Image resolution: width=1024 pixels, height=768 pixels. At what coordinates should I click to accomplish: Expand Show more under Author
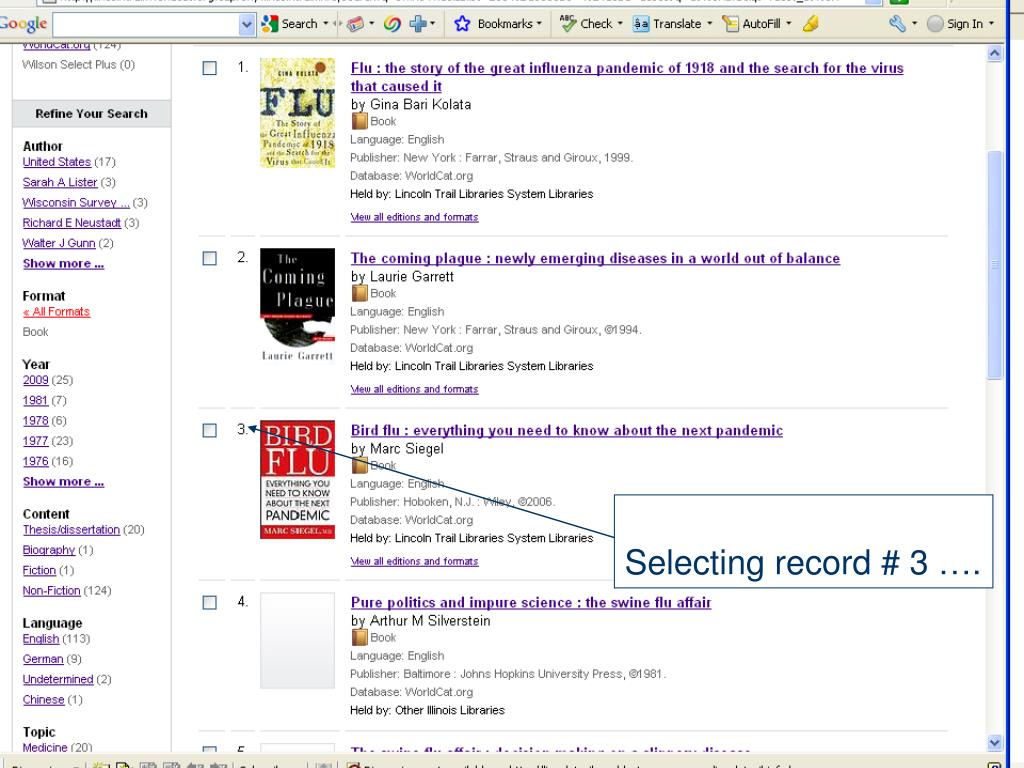point(63,264)
